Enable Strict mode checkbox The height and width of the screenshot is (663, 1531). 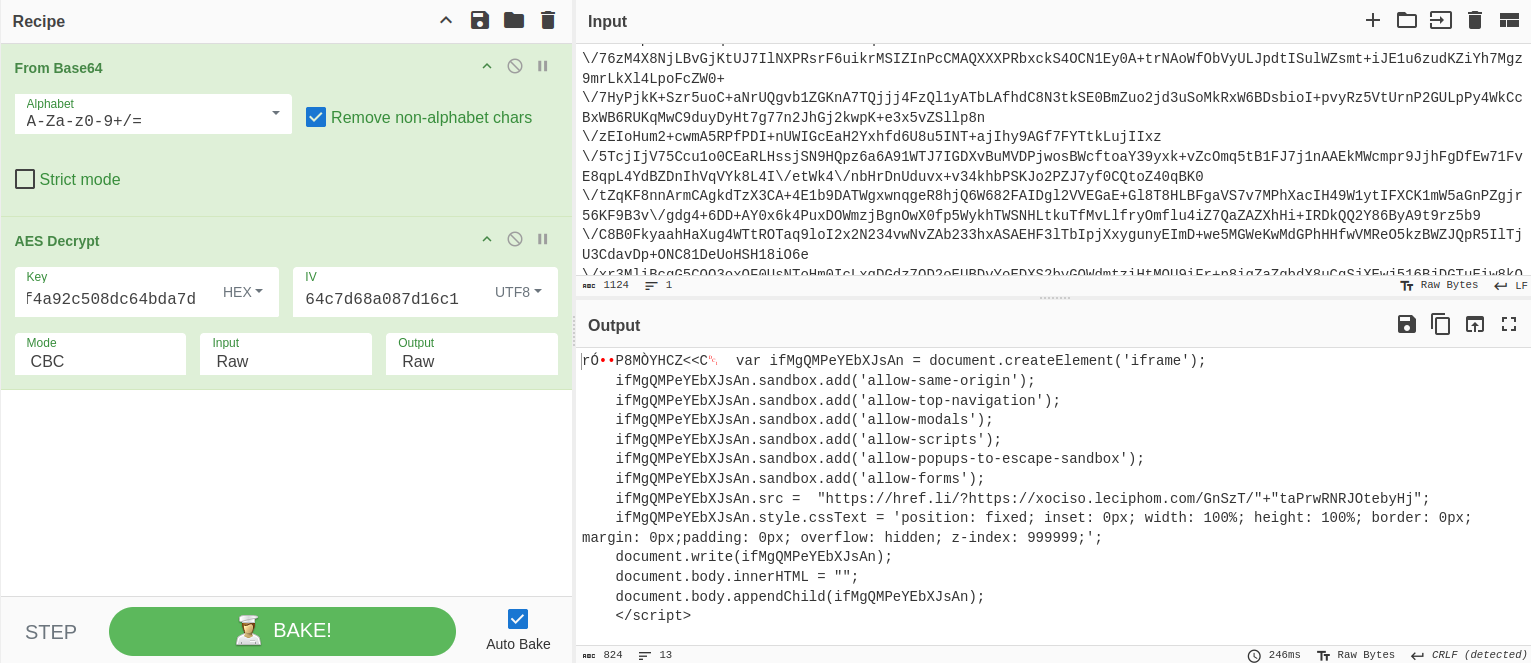[x=25, y=179]
